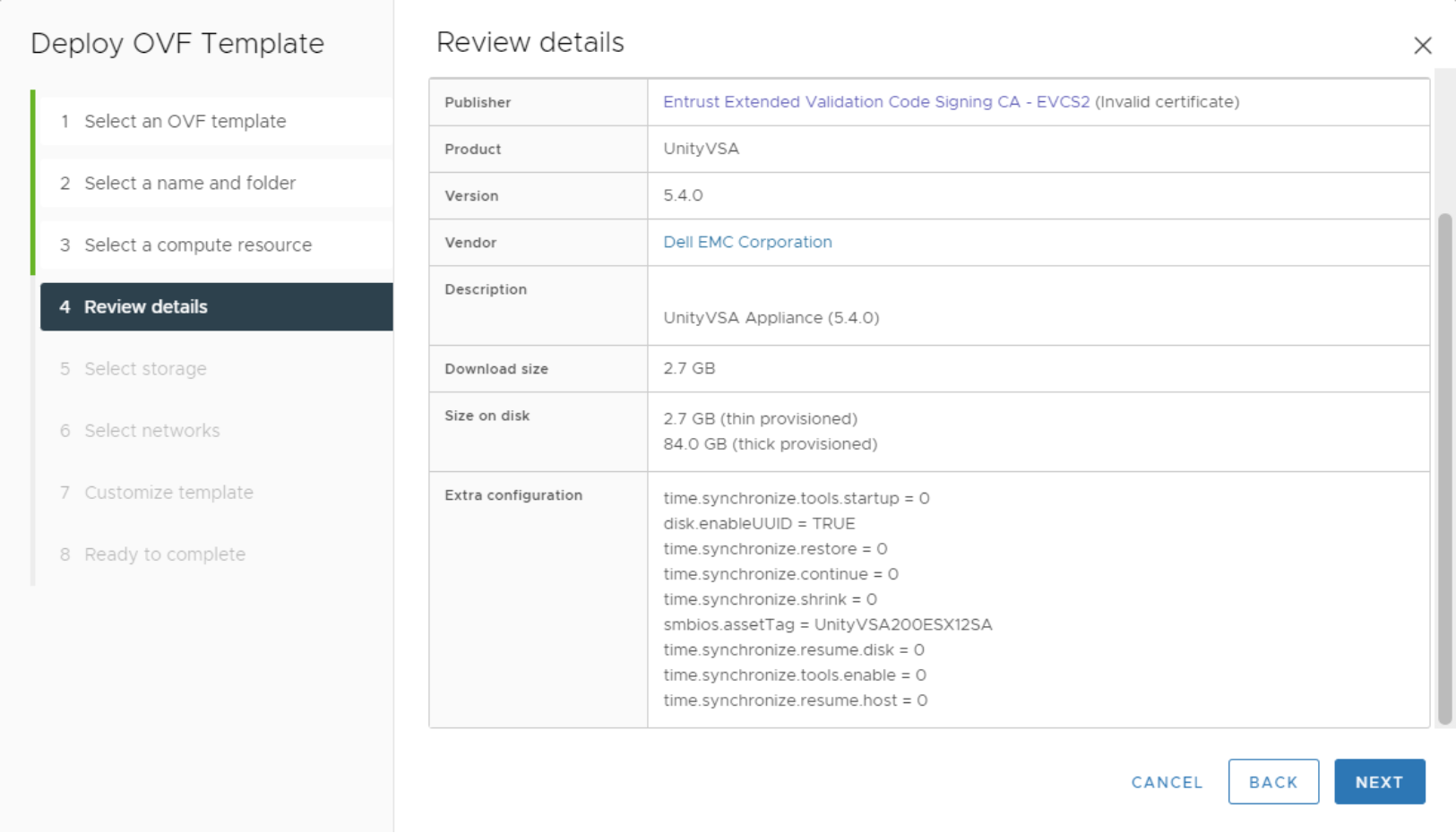Open the Entrust Extended Validation publisher certificate link
Viewport: 1456px width, 833px height.
[876, 102]
